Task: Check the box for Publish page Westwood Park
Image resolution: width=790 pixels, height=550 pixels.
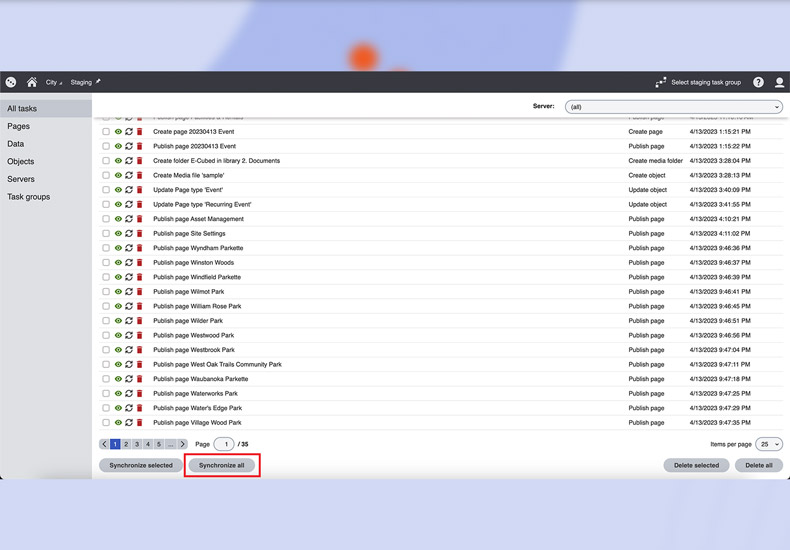Action: [106, 336]
